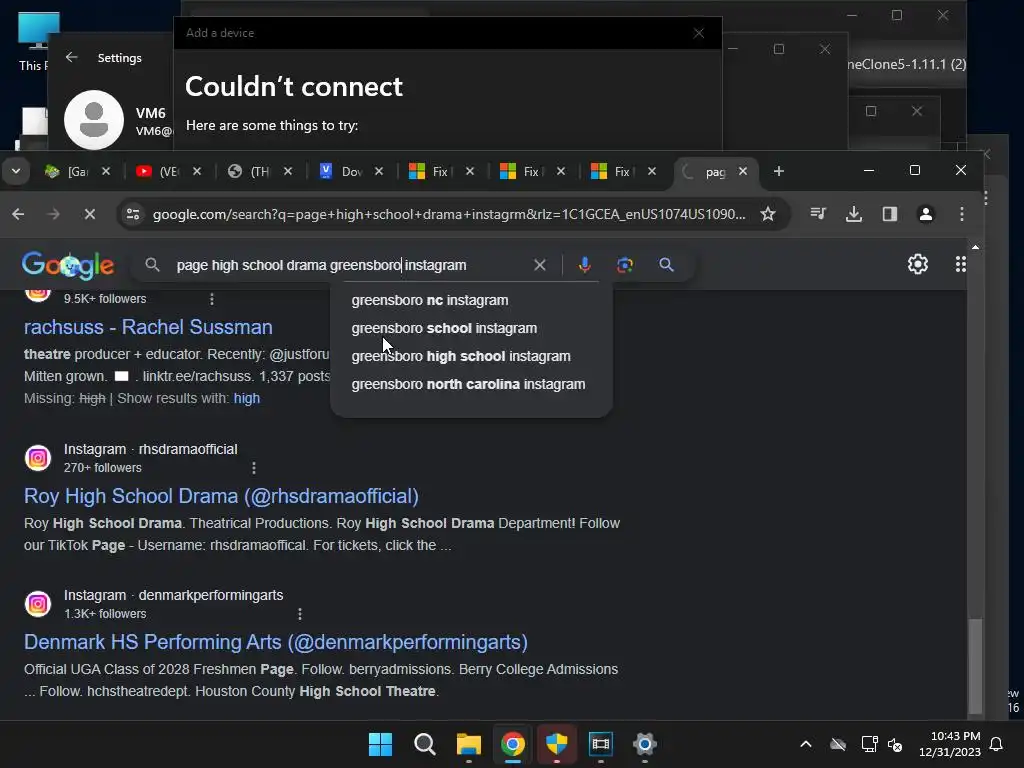Image resolution: width=1024 pixels, height=768 pixels.
Task: Search by voice microphone
Action: click(584, 265)
